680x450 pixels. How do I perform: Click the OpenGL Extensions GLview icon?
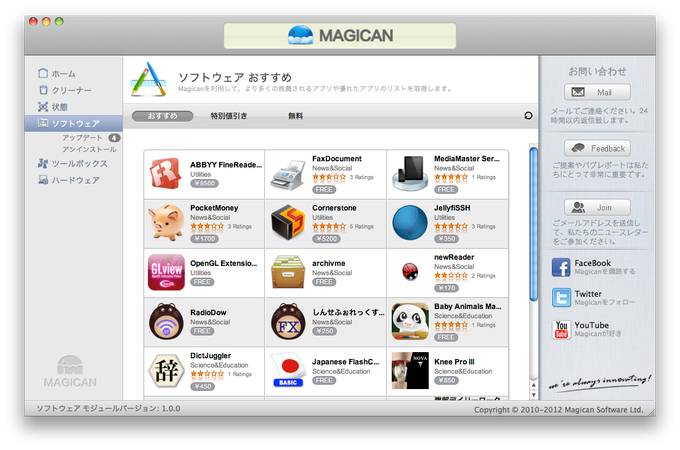click(x=166, y=272)
